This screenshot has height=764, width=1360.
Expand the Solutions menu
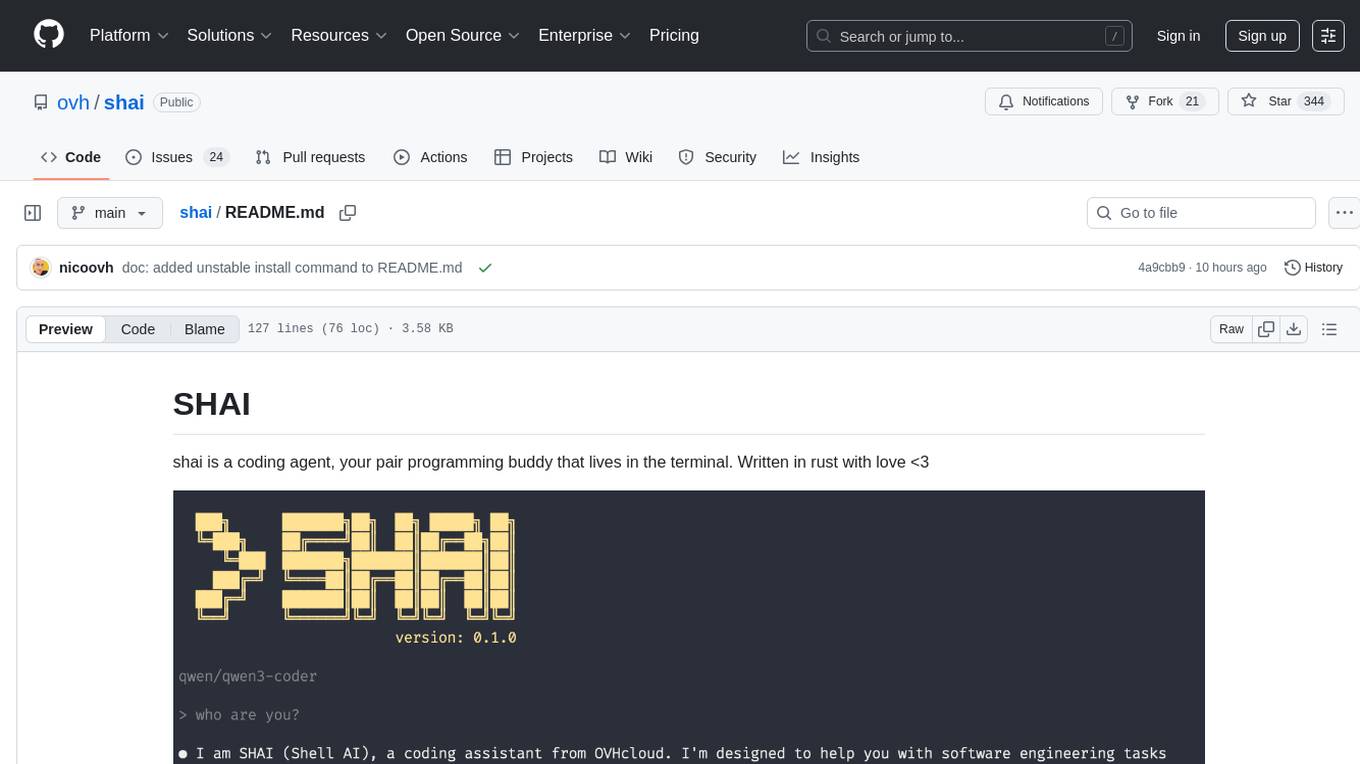click(229, 35)
